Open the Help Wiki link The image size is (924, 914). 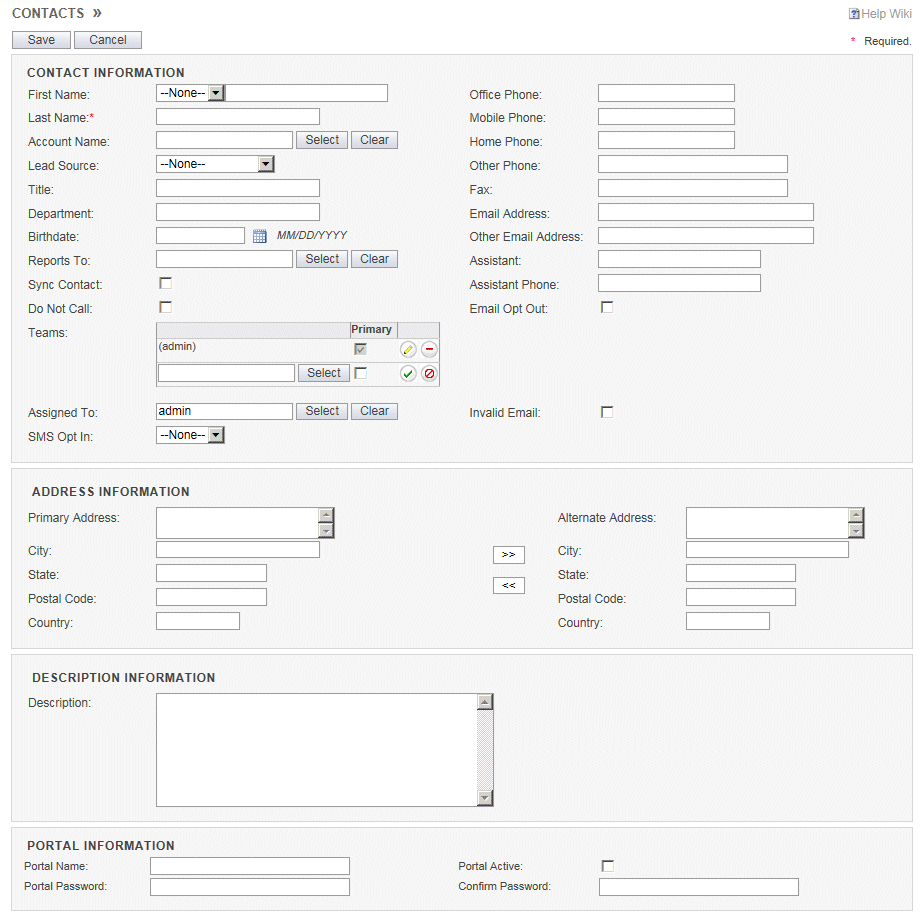click(886, 14)
